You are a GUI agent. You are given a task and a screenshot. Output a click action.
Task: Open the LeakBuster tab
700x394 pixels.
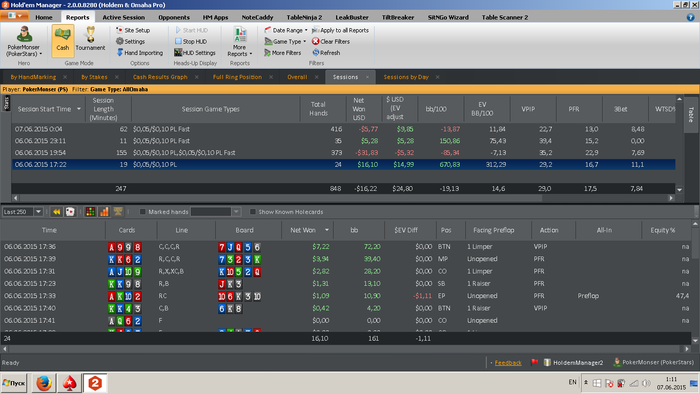coord(352,17)
